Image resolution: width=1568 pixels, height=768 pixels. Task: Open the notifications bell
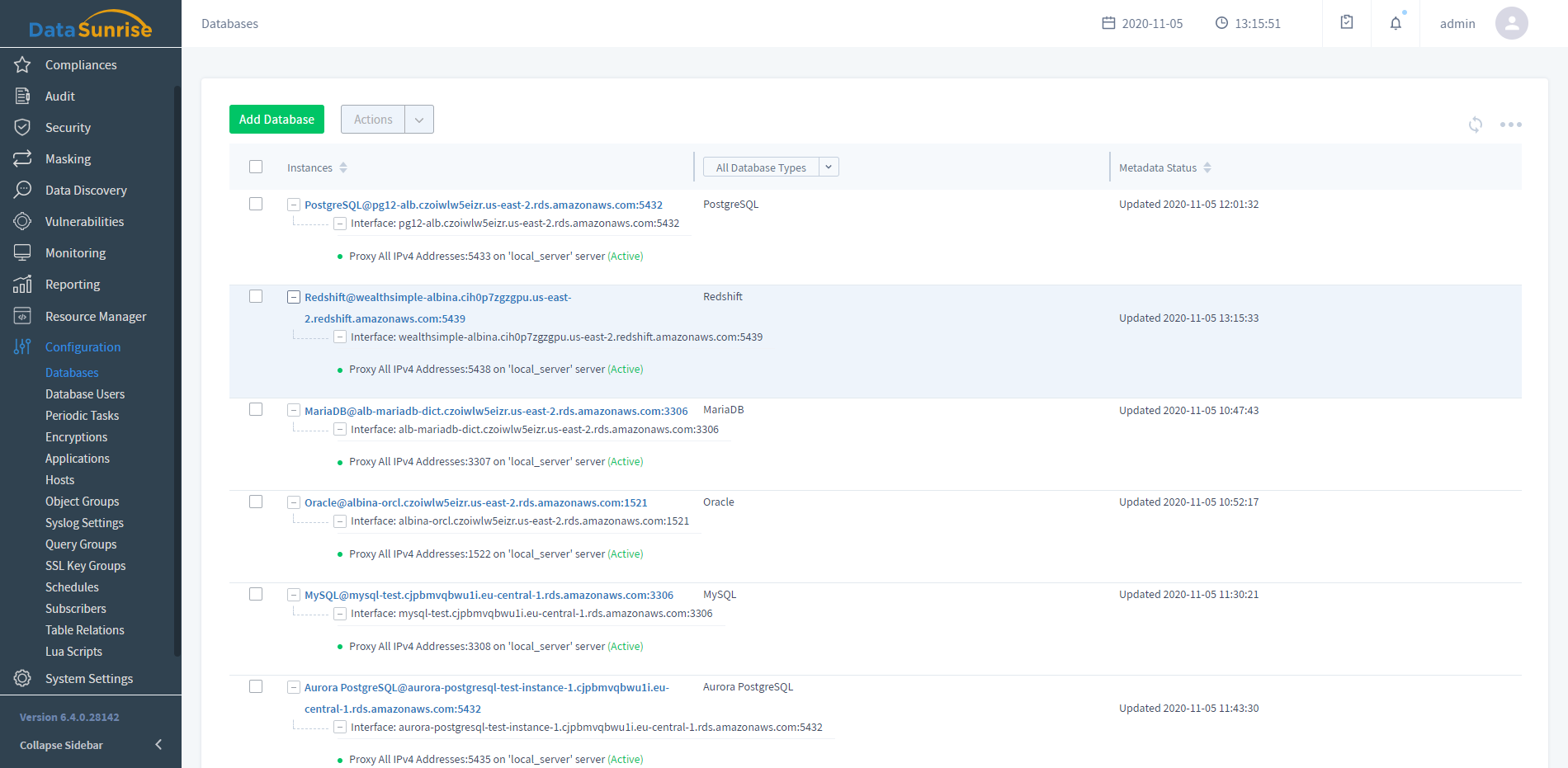pyautogui.click(x=1395, y=23)
